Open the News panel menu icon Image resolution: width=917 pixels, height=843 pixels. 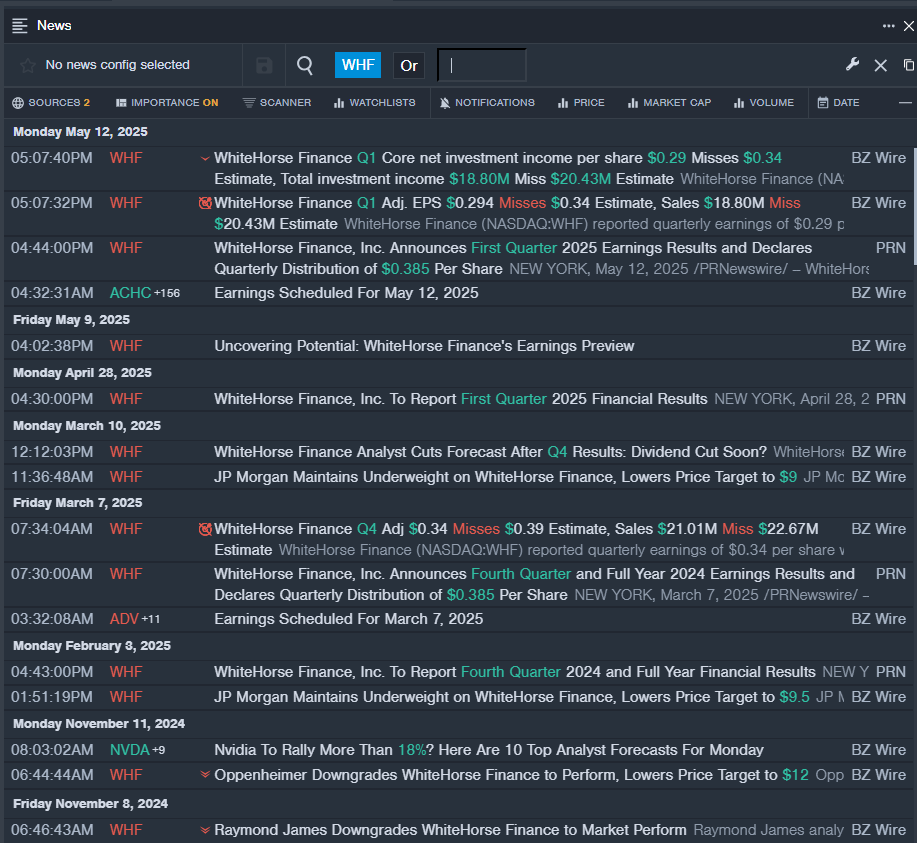pos(20,26)
